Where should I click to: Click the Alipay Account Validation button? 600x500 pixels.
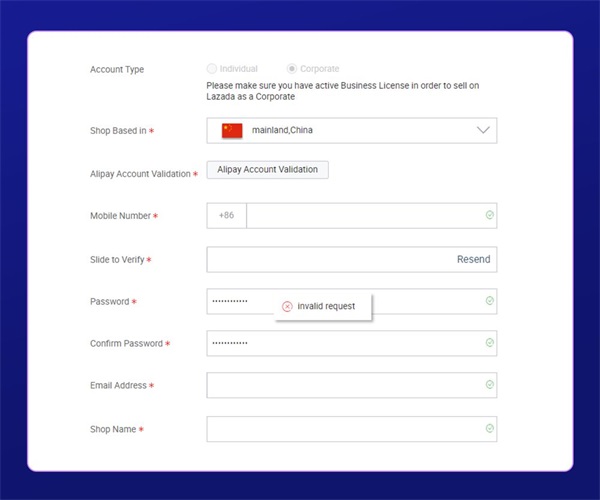coord(267,170)
